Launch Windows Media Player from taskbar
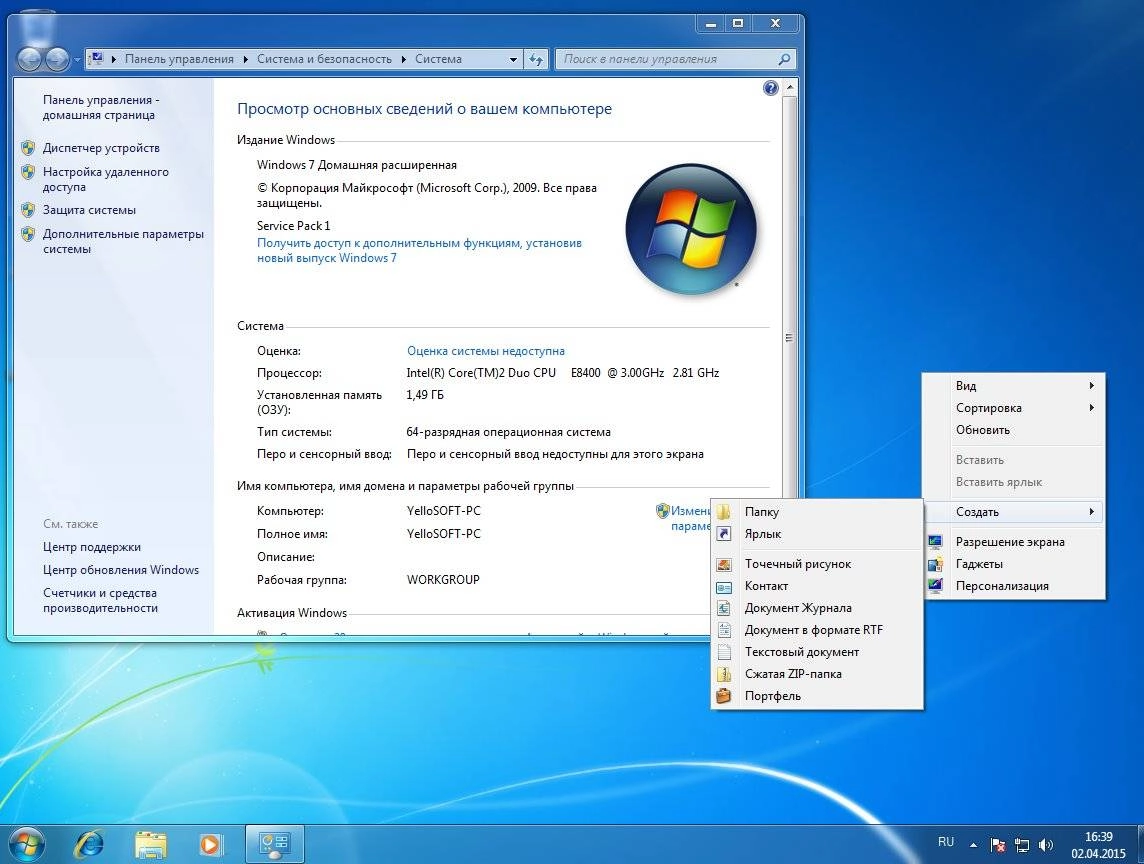1144x864 pixels. pyautogui.click(x=209, y=844)
